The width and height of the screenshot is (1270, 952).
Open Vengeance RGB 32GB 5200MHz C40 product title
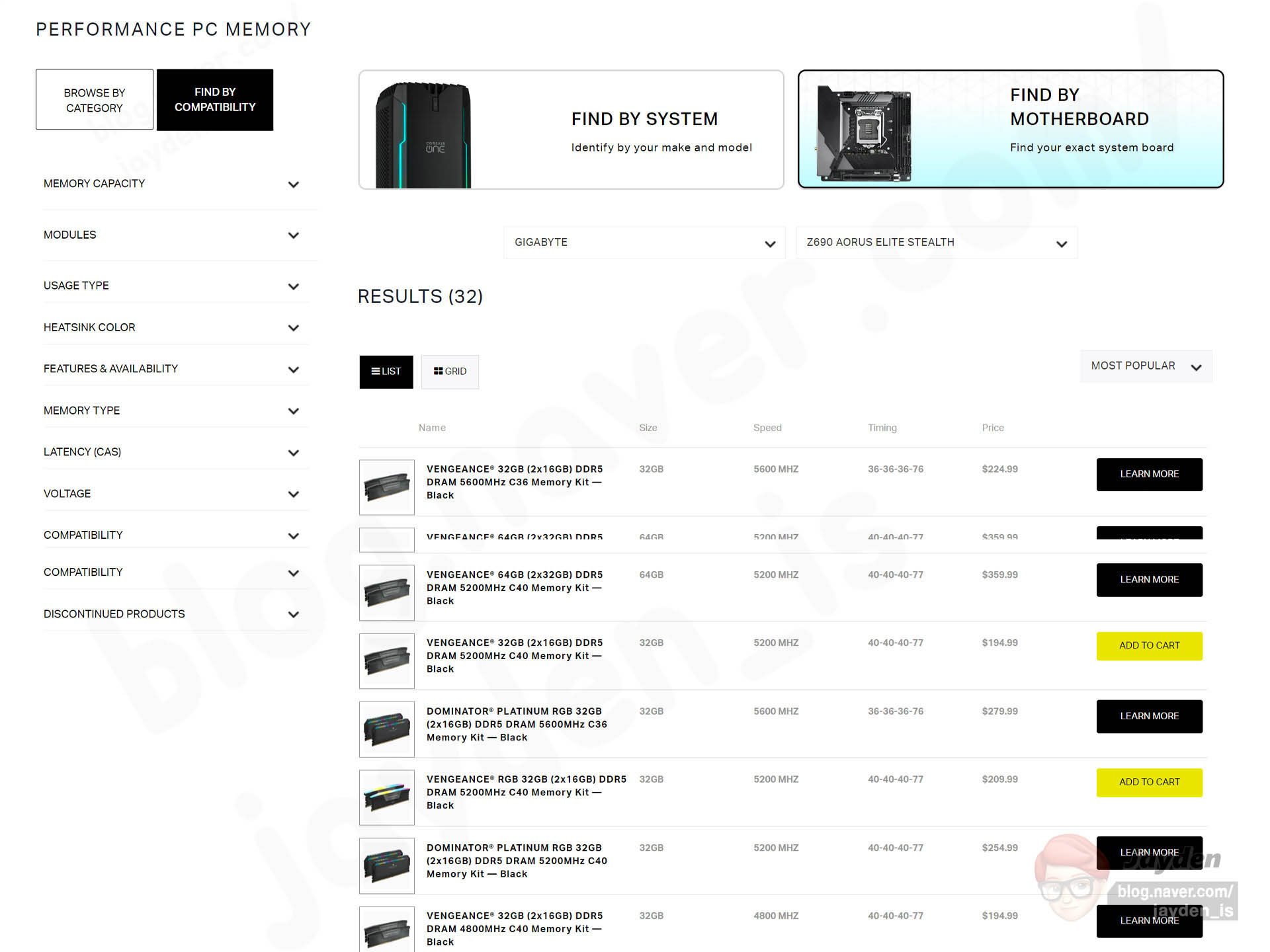(527, 793)
